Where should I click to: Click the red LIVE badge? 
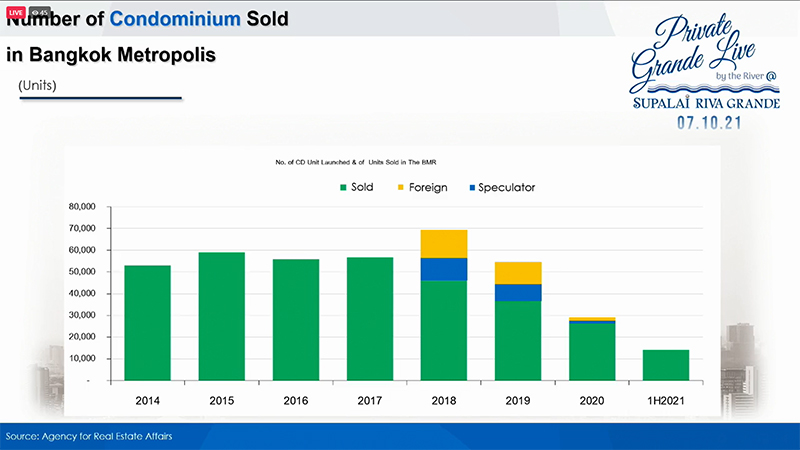15,12
